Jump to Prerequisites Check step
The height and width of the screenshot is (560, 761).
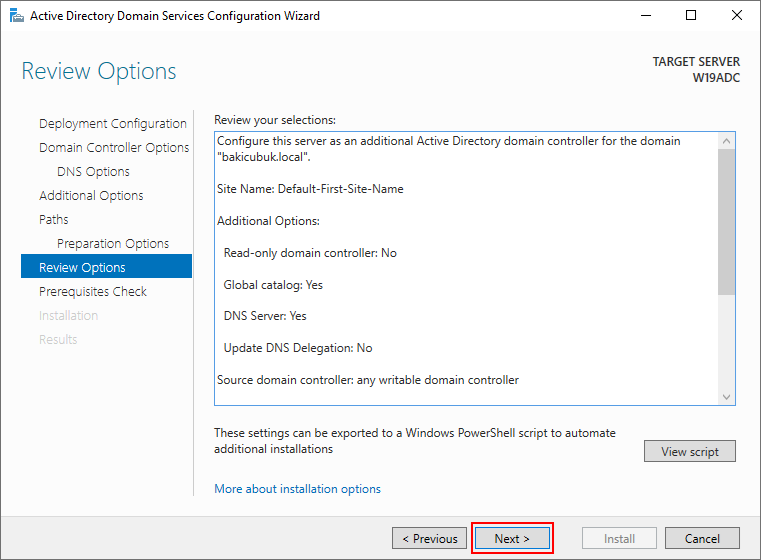click(x=93, y=292)
